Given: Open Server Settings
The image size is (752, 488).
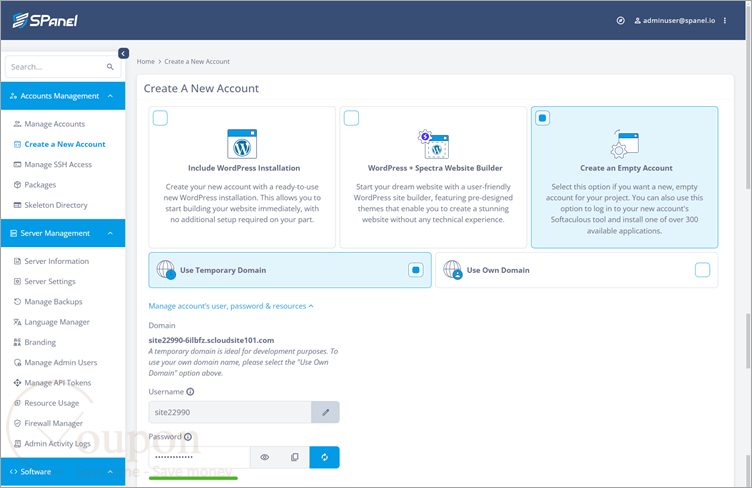Looking at the screenshot, I should 49,281.
